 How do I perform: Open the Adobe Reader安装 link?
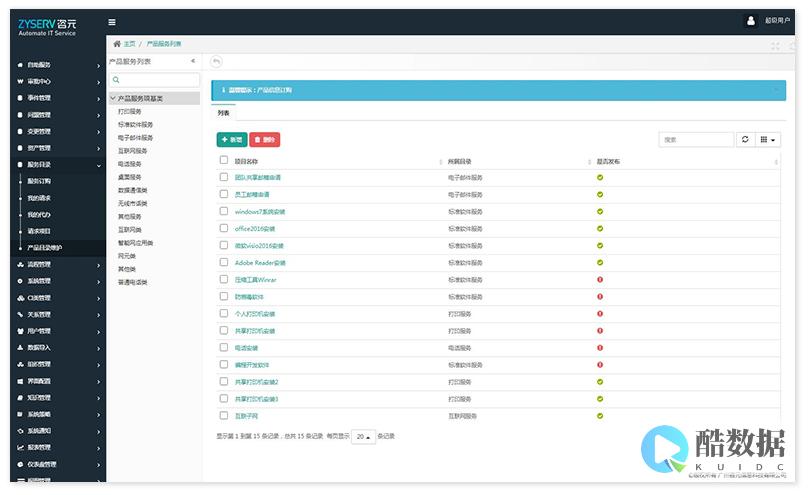pos(260,263)
